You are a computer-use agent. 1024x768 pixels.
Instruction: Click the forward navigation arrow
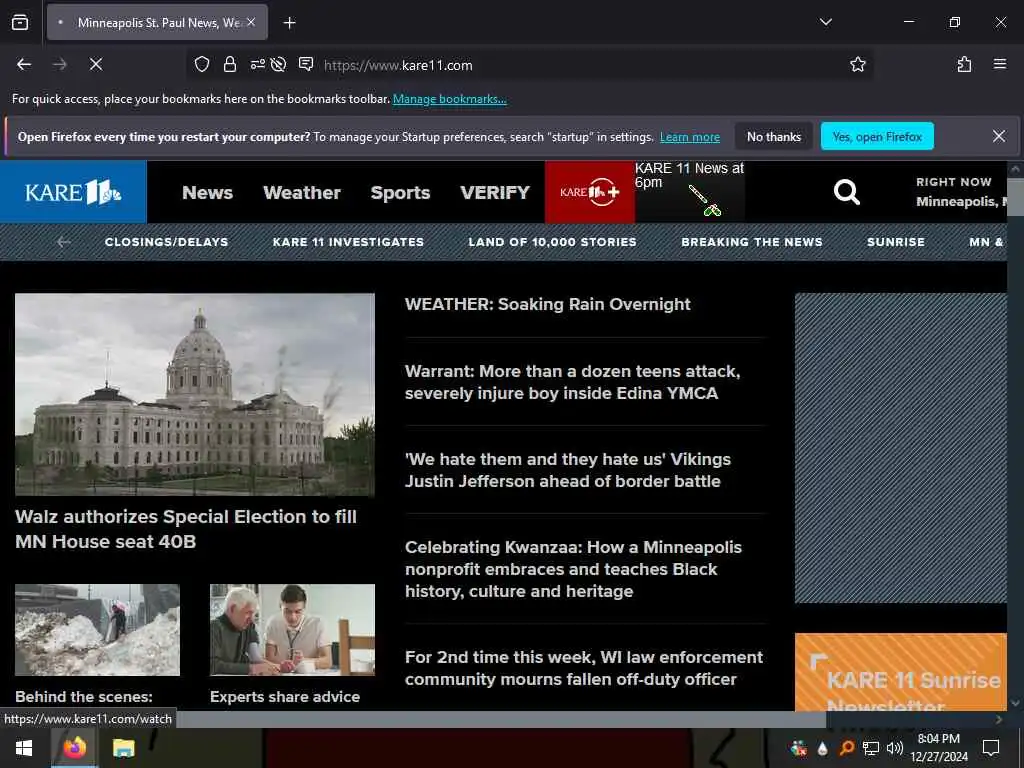pyautogui.click(x=60, y=64)
